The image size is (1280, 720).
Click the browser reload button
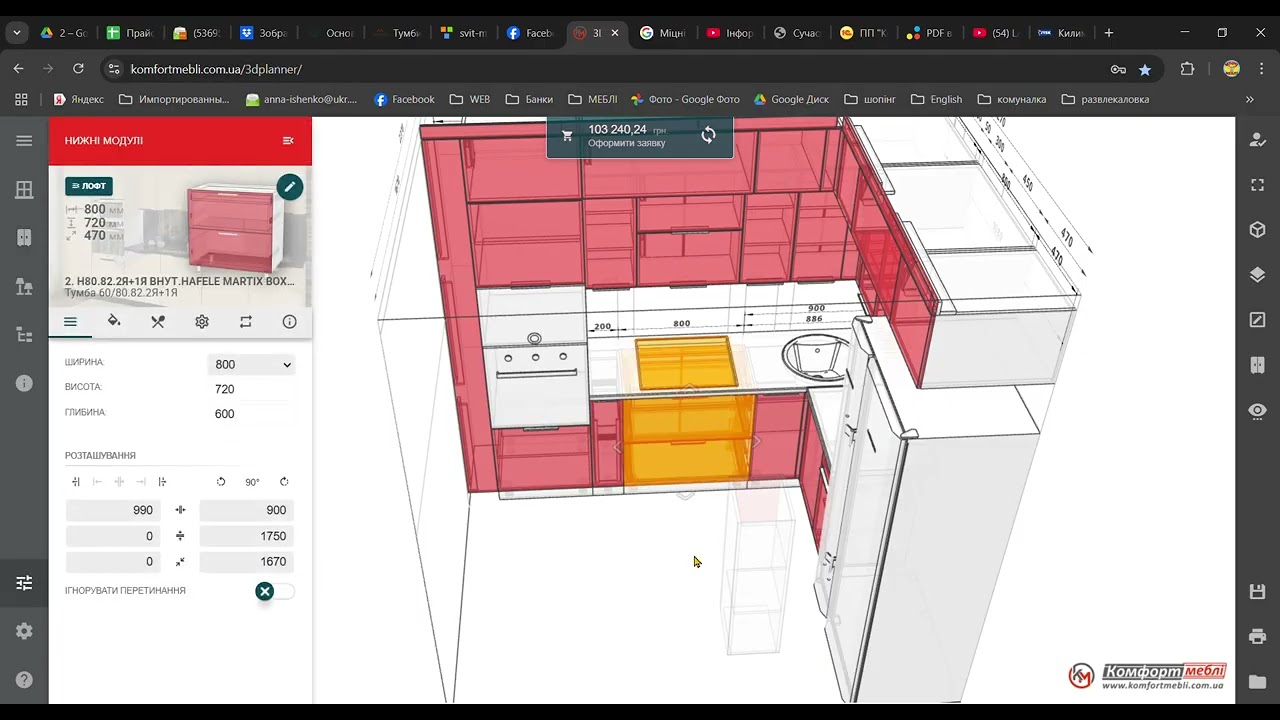(x=78, y=69)
